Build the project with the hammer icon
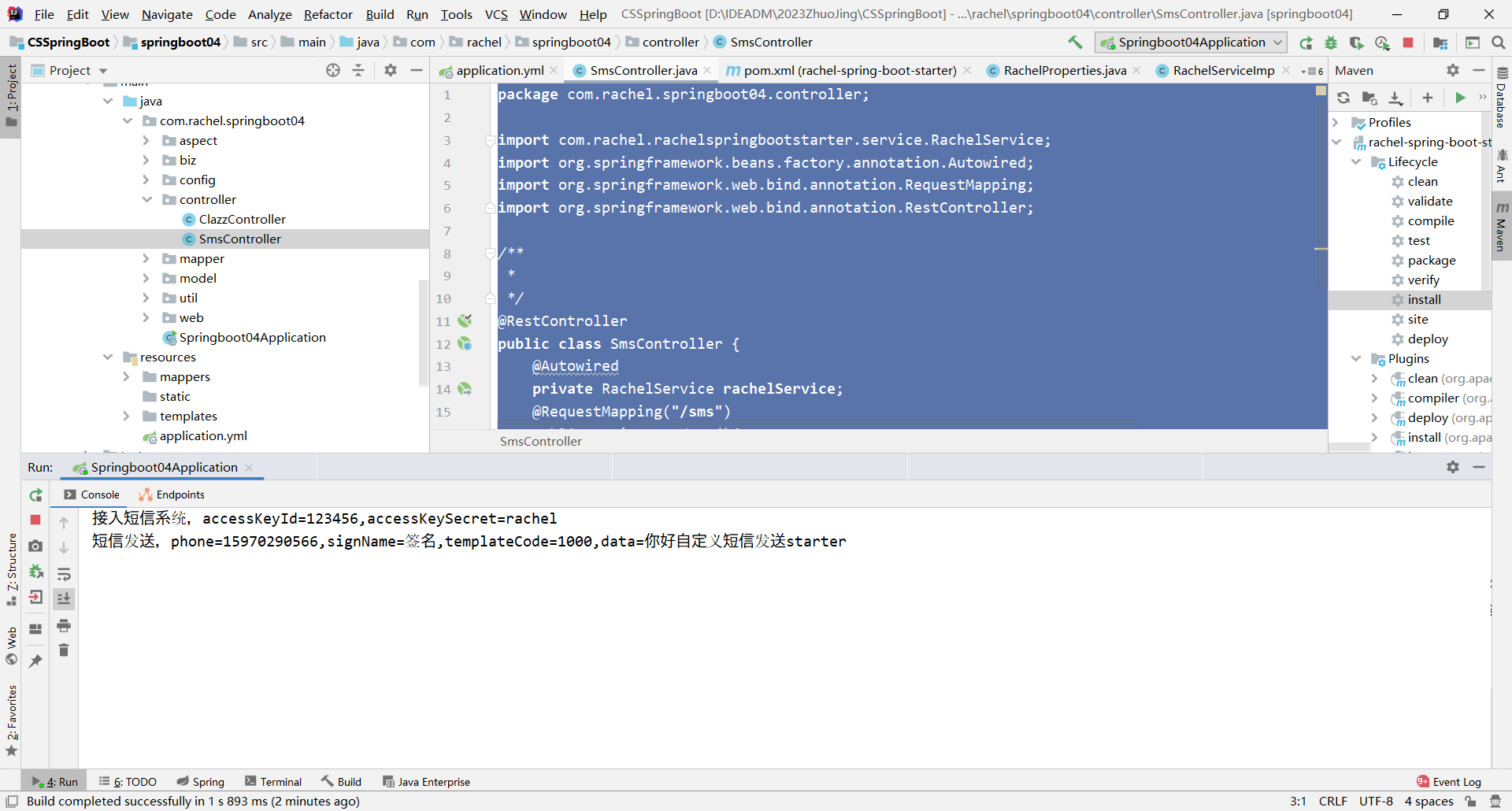Screen dimensions: 1512x811 click(1075, 42)
